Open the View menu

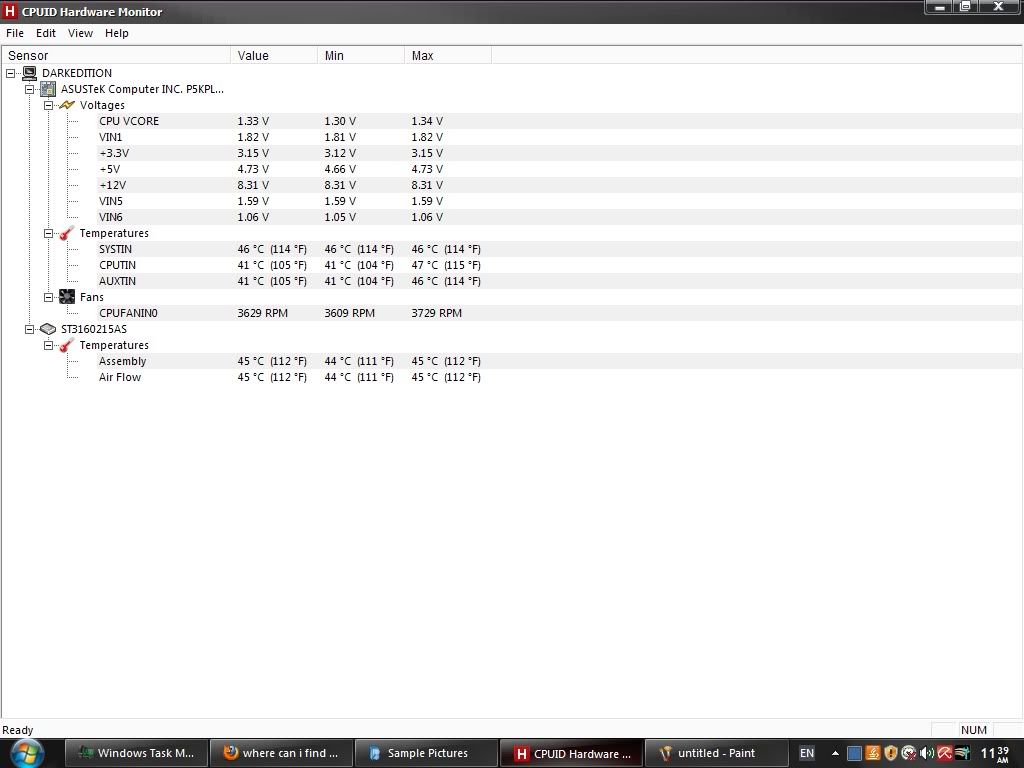pyautogui.click(x=80, y=33)
